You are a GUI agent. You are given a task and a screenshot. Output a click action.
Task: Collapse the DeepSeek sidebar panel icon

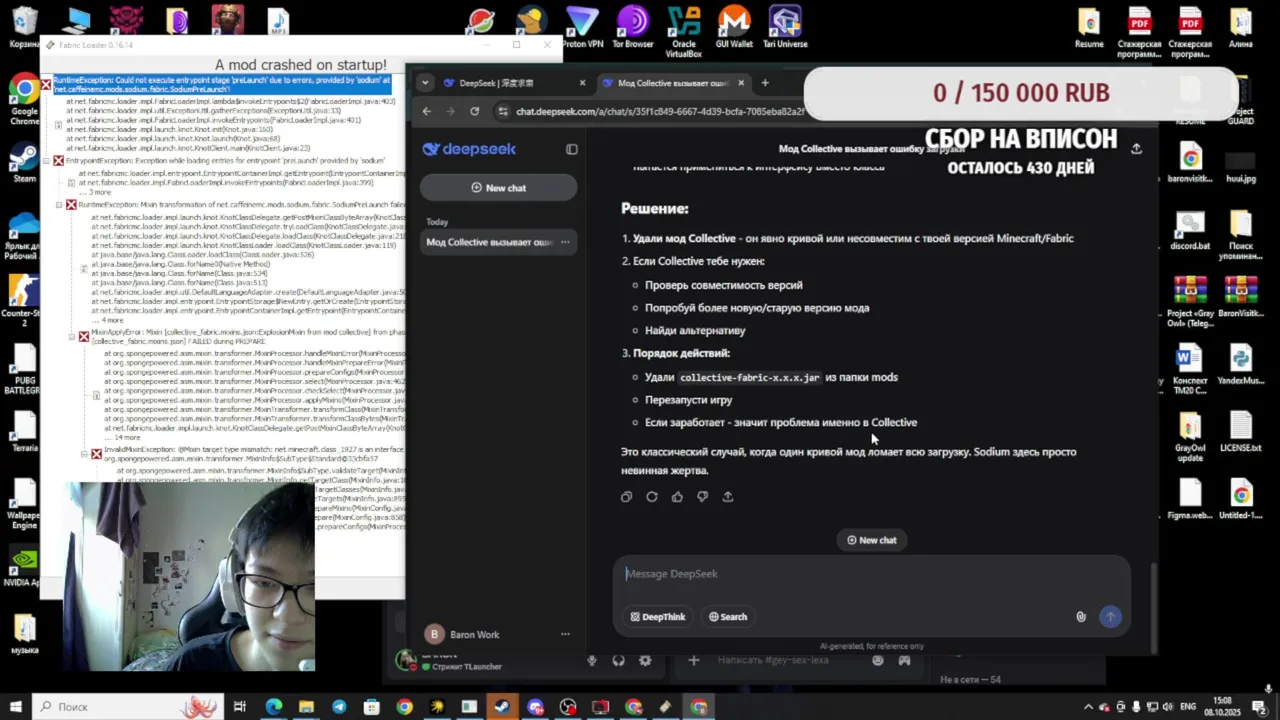point(572,149)
